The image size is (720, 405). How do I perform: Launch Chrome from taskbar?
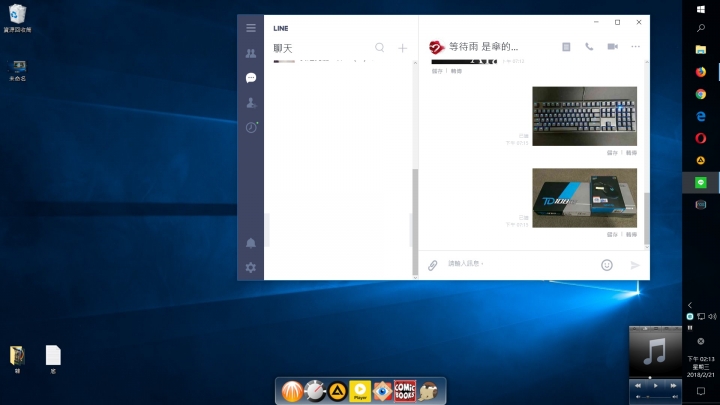tap(701, 94)
